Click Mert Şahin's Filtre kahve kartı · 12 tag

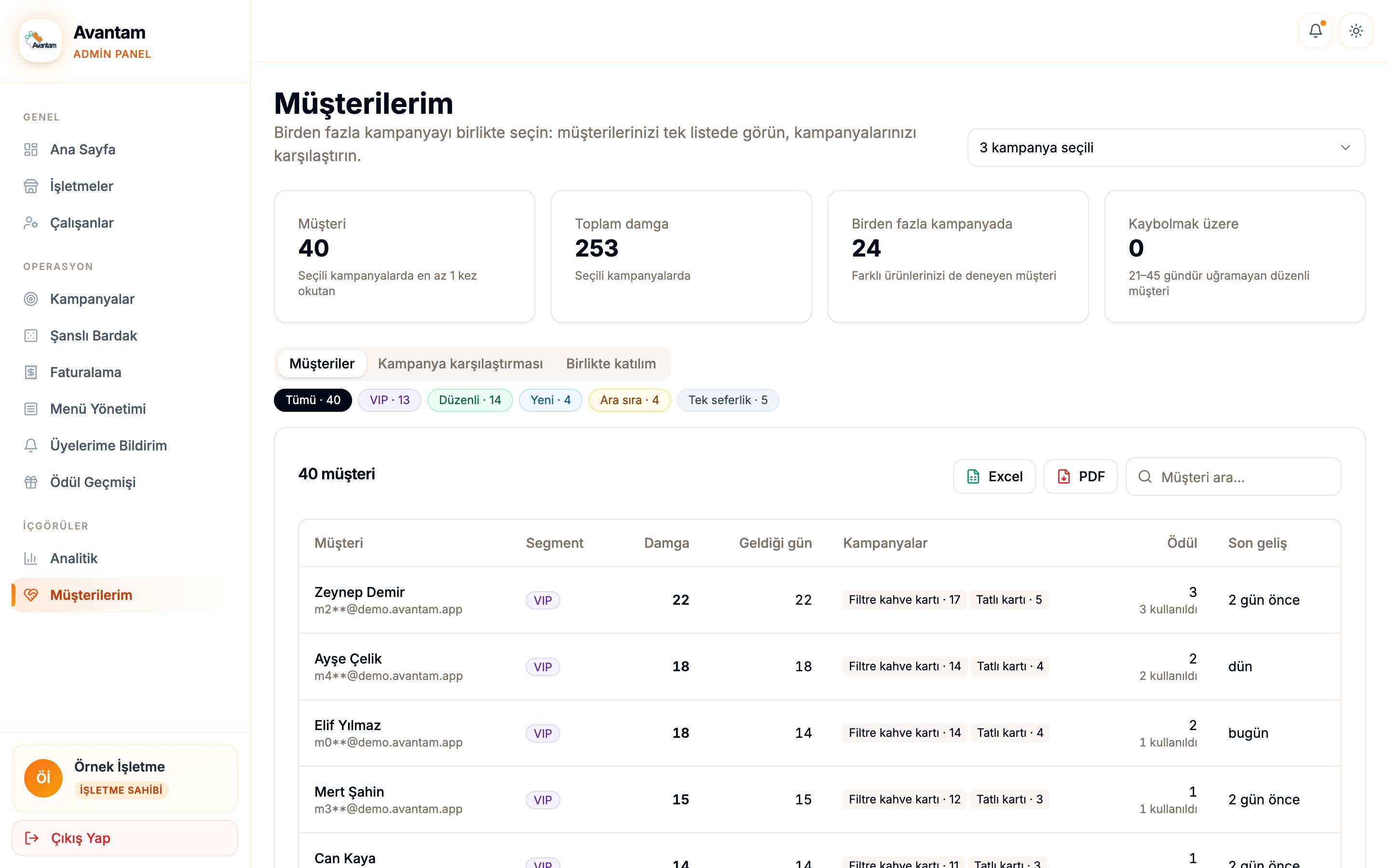point(905,800)
